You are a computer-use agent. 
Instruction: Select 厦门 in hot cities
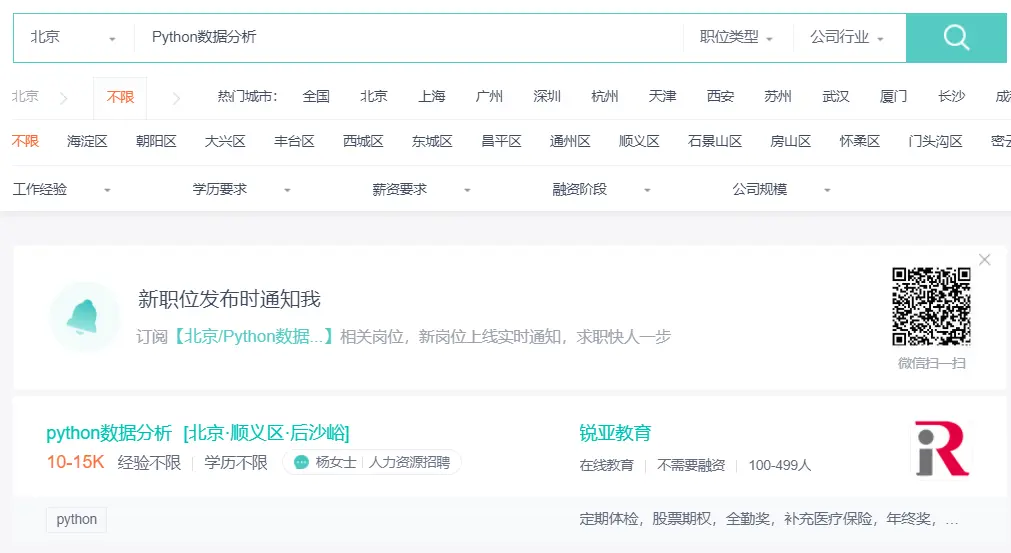pyautogui.click(x=893, y=97)
